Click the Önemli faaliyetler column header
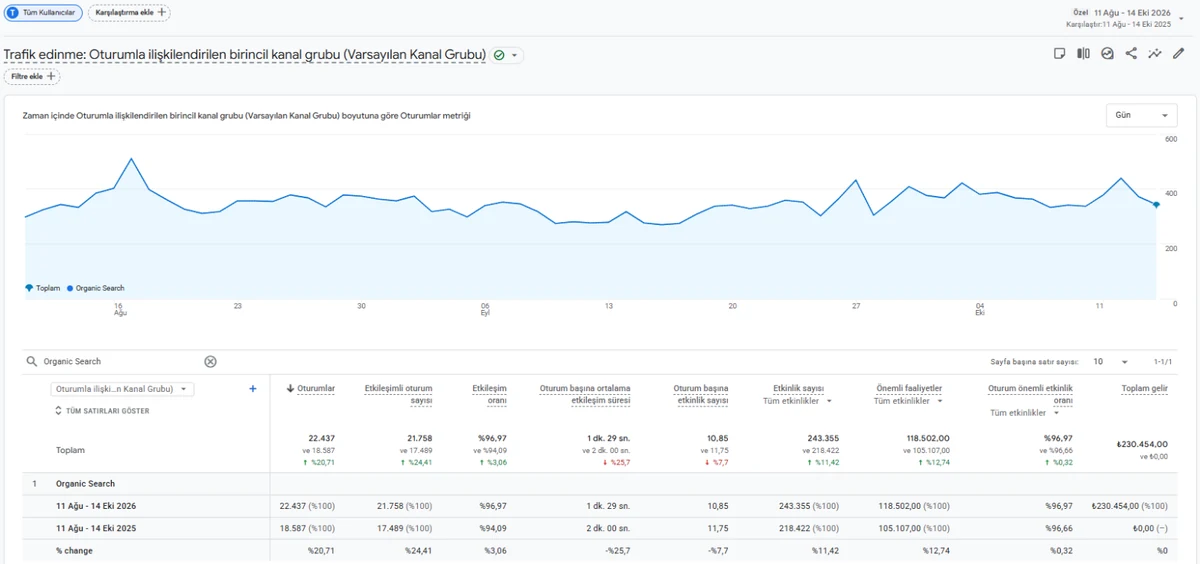1200x564 pixels. [909, 388]
